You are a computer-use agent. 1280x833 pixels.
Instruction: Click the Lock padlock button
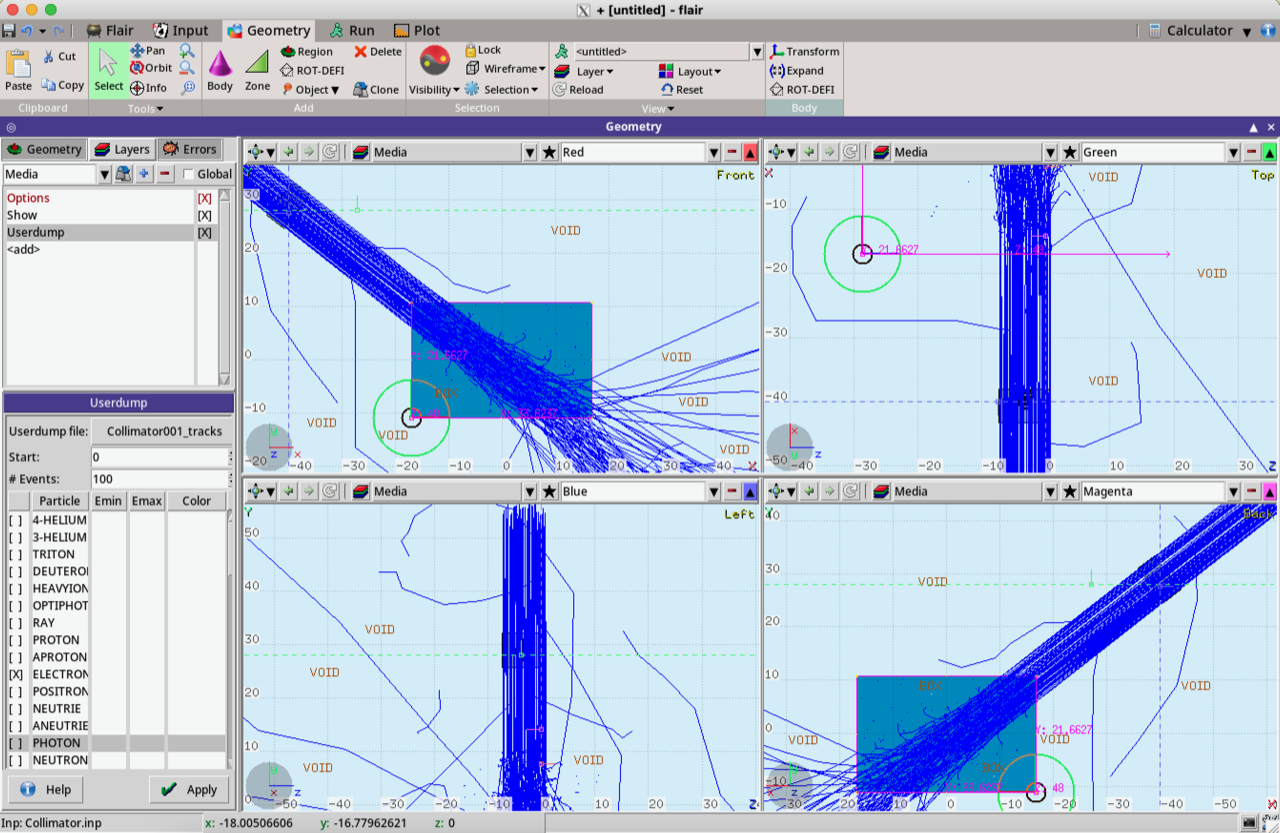coord(483,50)
